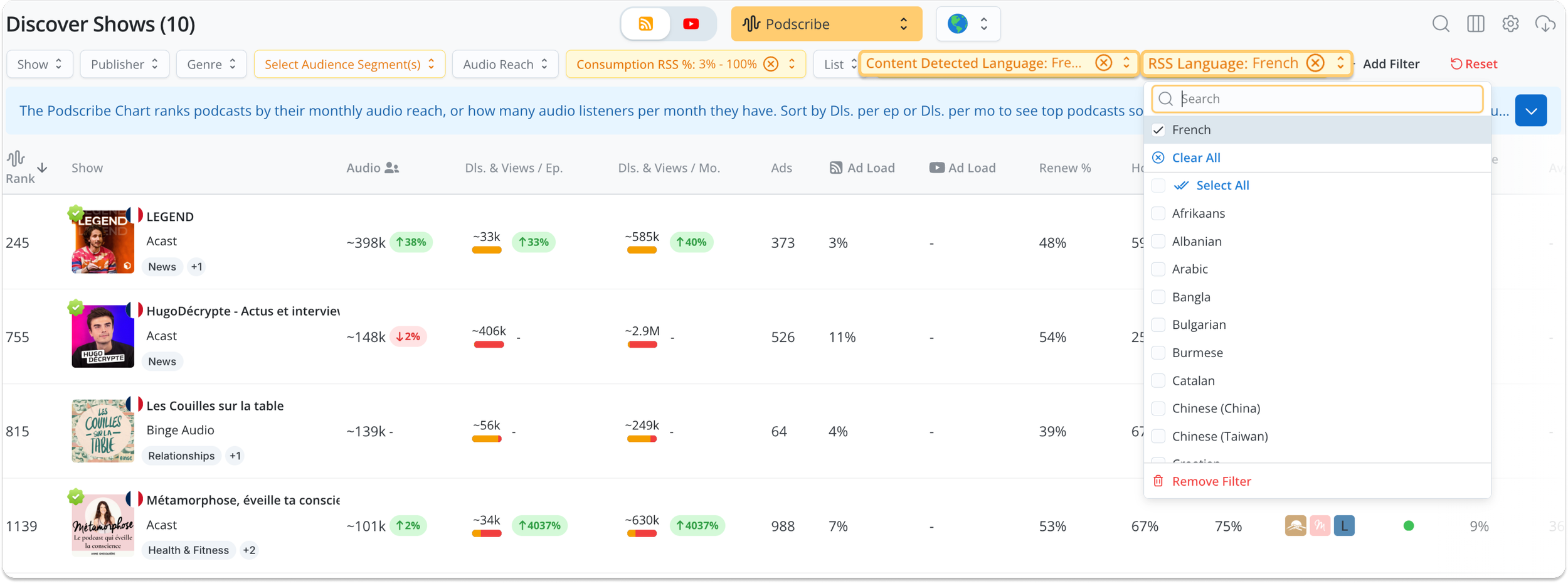Open the Show filter dropdown

pyautogui.click(x=40, y=64)
